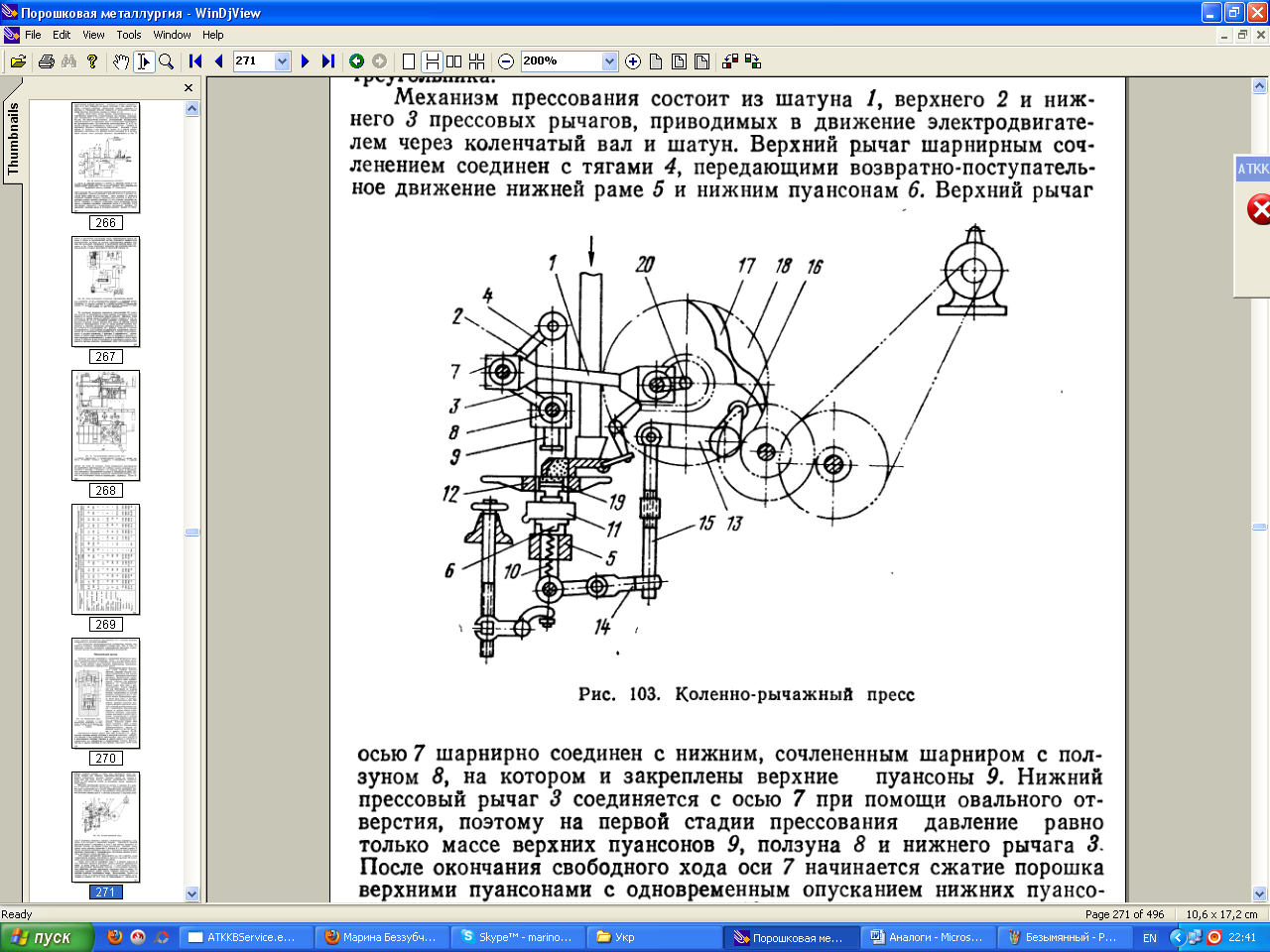The height and width of the screenshot is (952, 1270).
Task: Select the text selection tool
Action: click(x=144, y=61)
